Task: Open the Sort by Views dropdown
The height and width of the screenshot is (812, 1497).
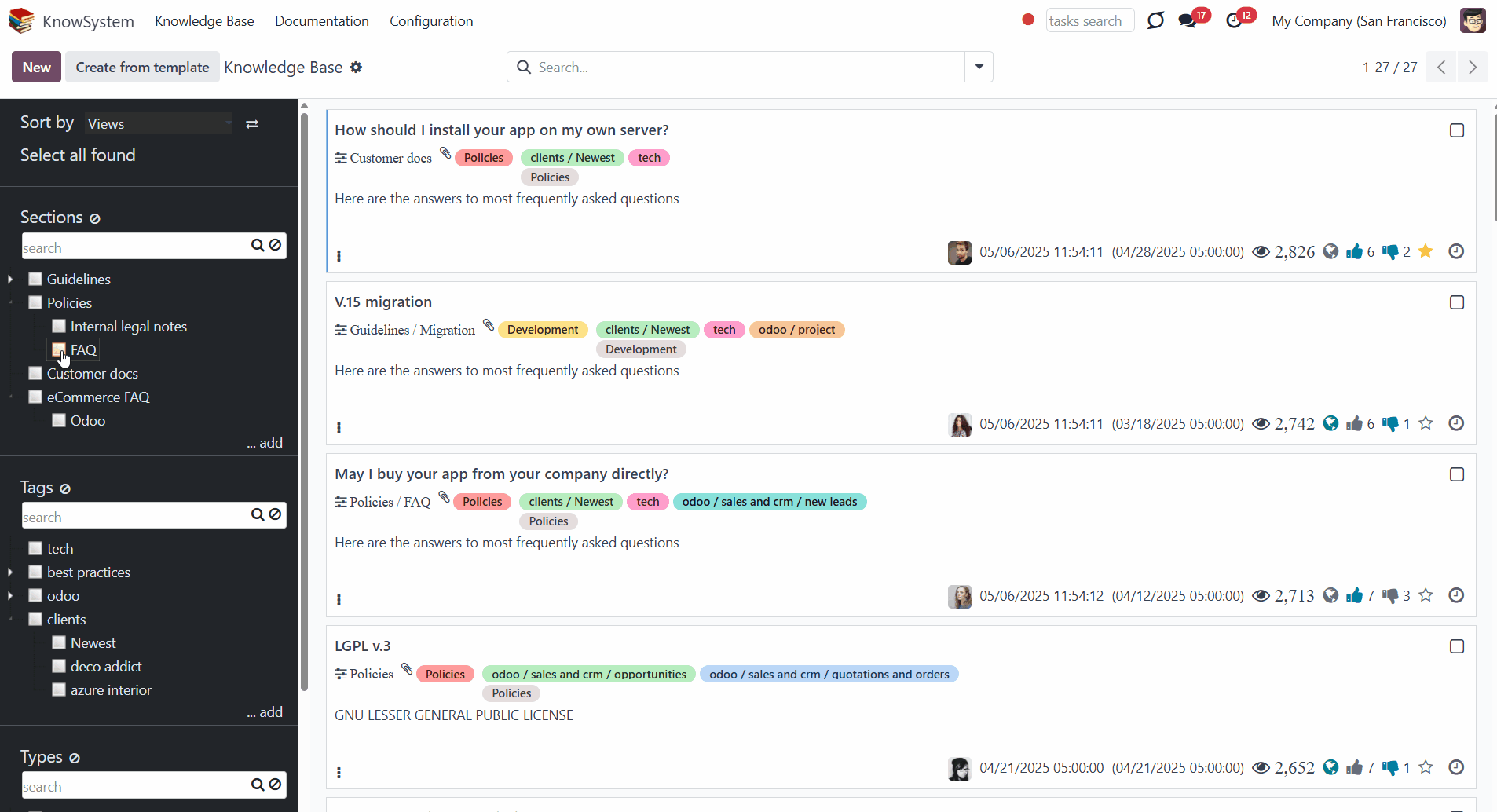Action: click(159, 123)
